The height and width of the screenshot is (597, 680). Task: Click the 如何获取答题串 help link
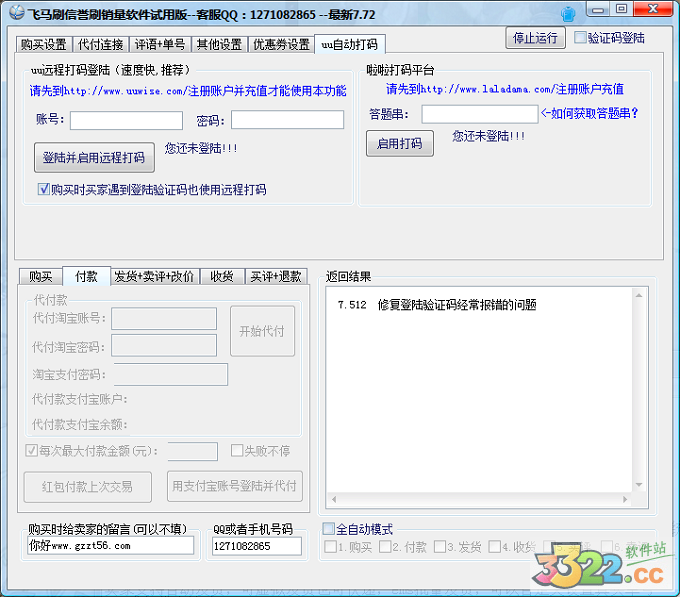(x=590, y=113)
